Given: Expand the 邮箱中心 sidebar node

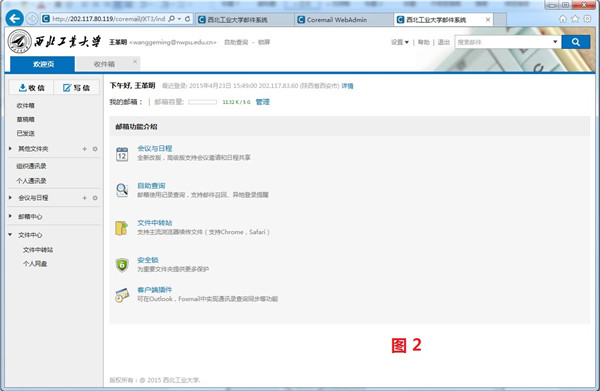Looking at the screenshot, I should point(10,216).
